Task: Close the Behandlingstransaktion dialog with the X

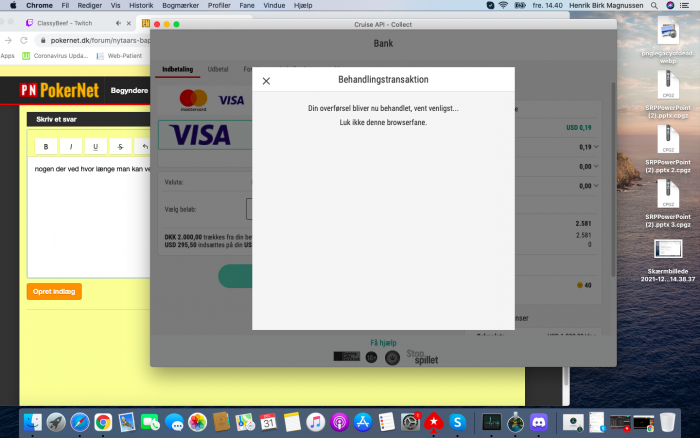Action: coord(266,81)
